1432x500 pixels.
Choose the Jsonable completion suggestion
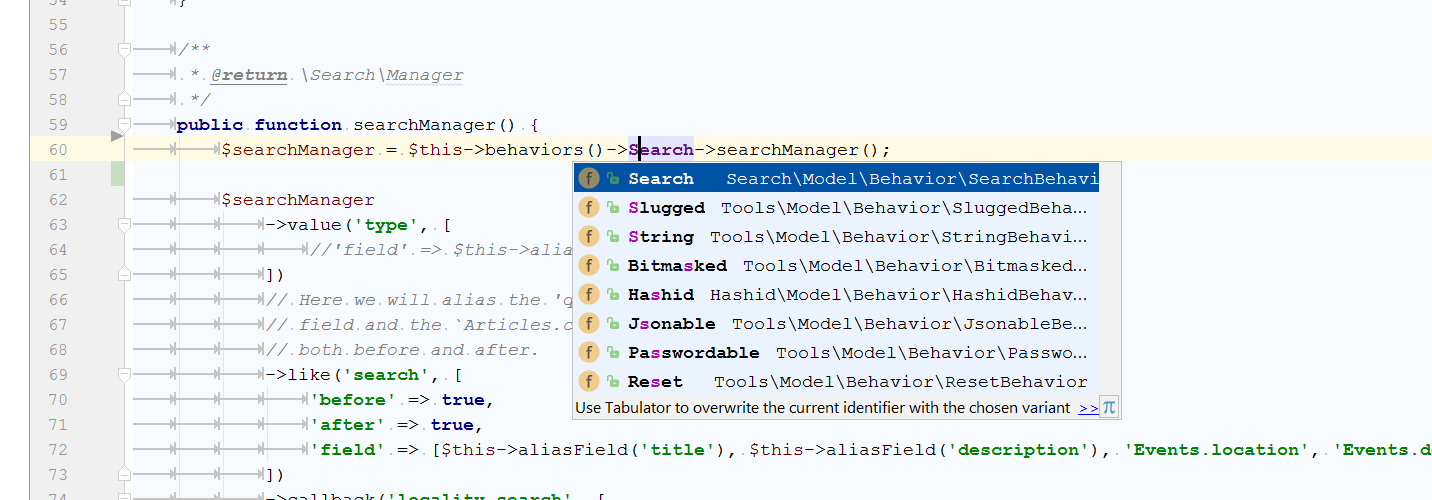tap(836, 324)
